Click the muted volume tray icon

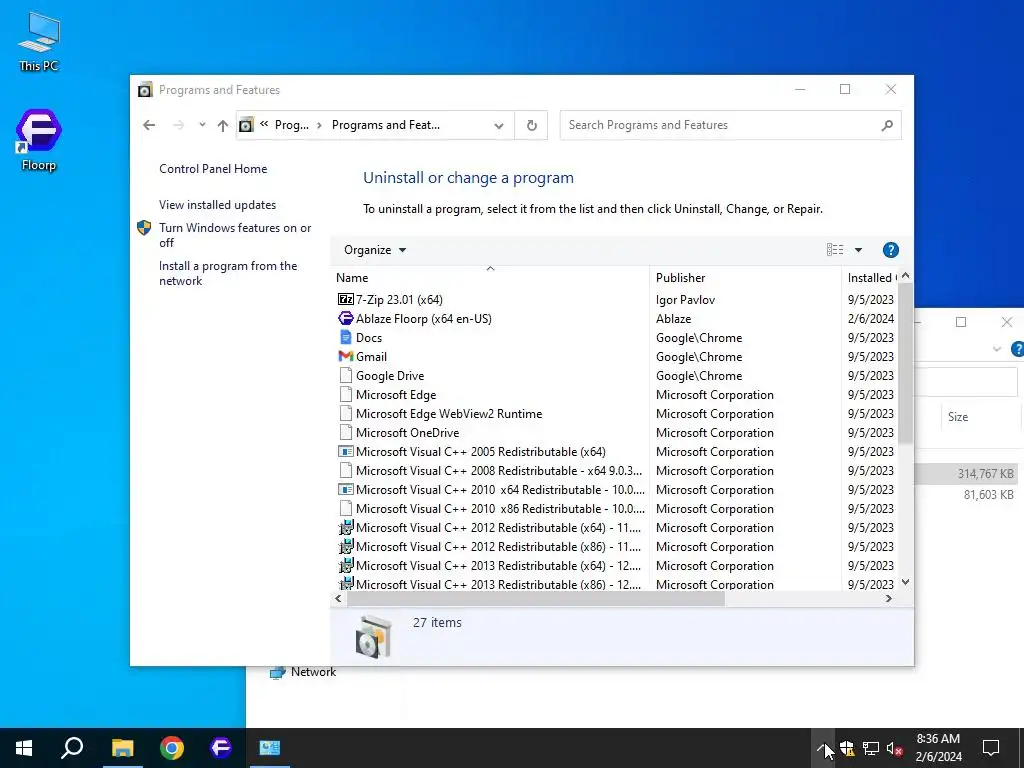(894, 748)
